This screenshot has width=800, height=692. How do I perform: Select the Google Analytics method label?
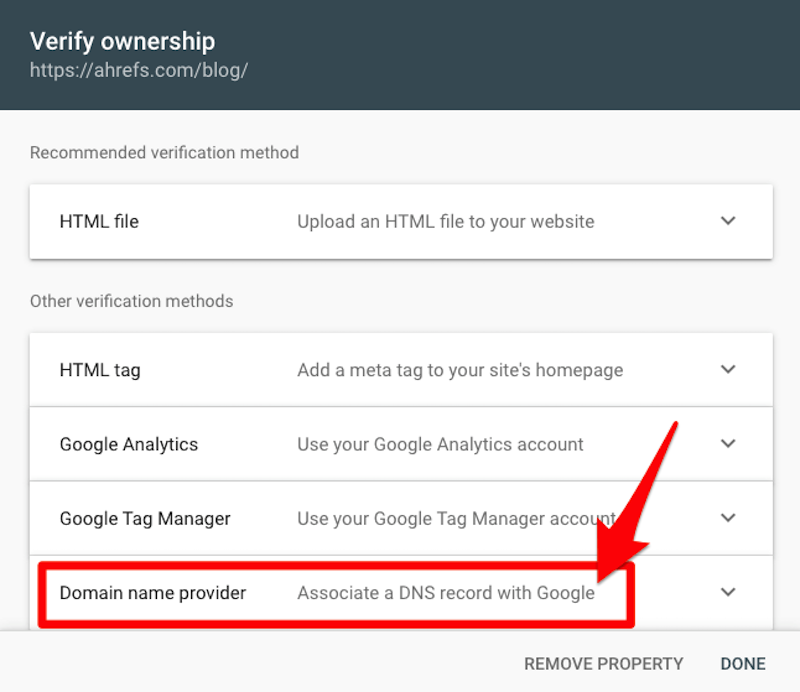(129, 444)
